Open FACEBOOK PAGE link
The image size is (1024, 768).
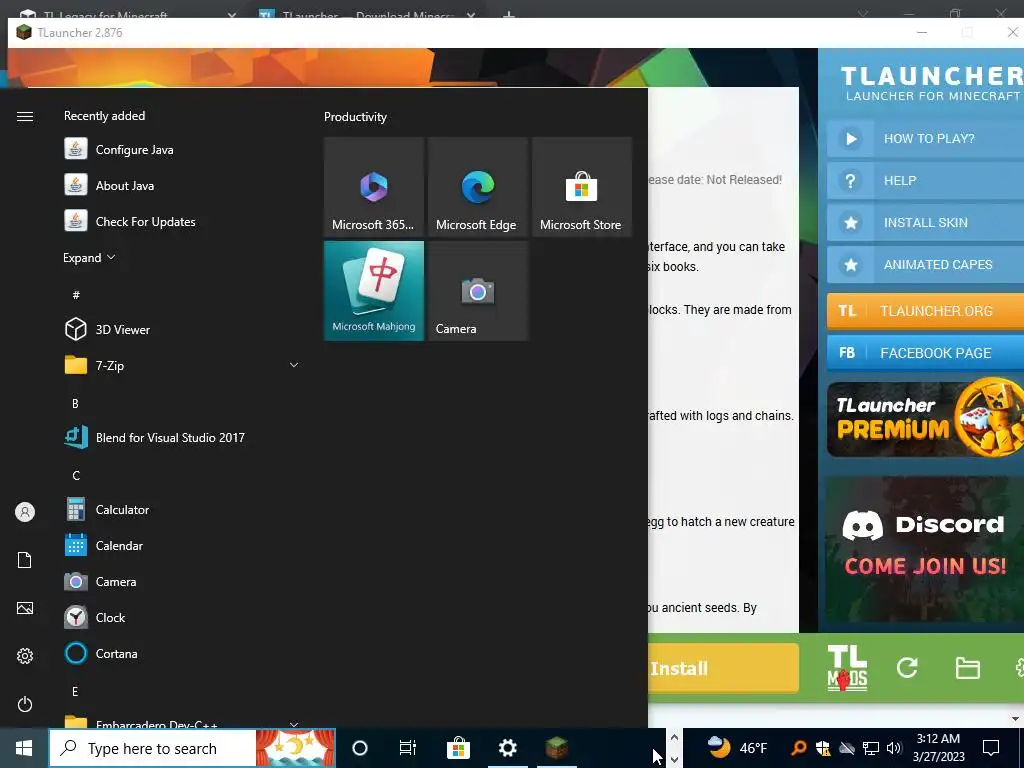click(925, 353)
